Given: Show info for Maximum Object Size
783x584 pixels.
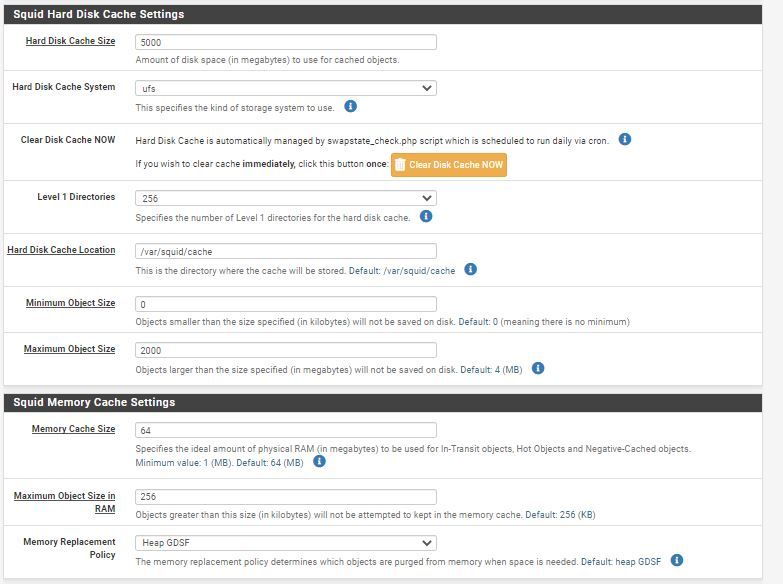Looking at the screenshot, I should point(538,368).
